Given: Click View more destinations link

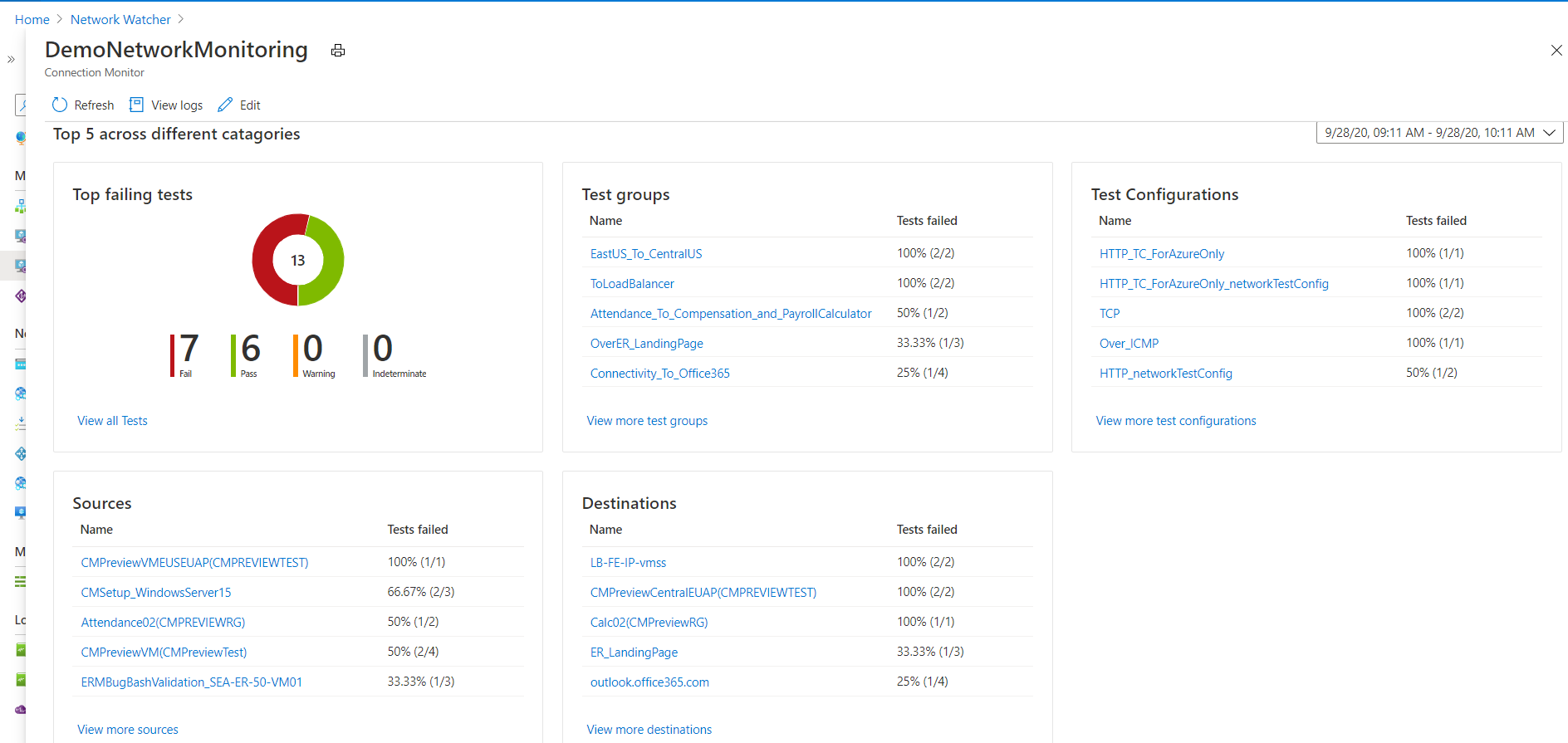Looking at the screenshot, I should pos(649,730).
